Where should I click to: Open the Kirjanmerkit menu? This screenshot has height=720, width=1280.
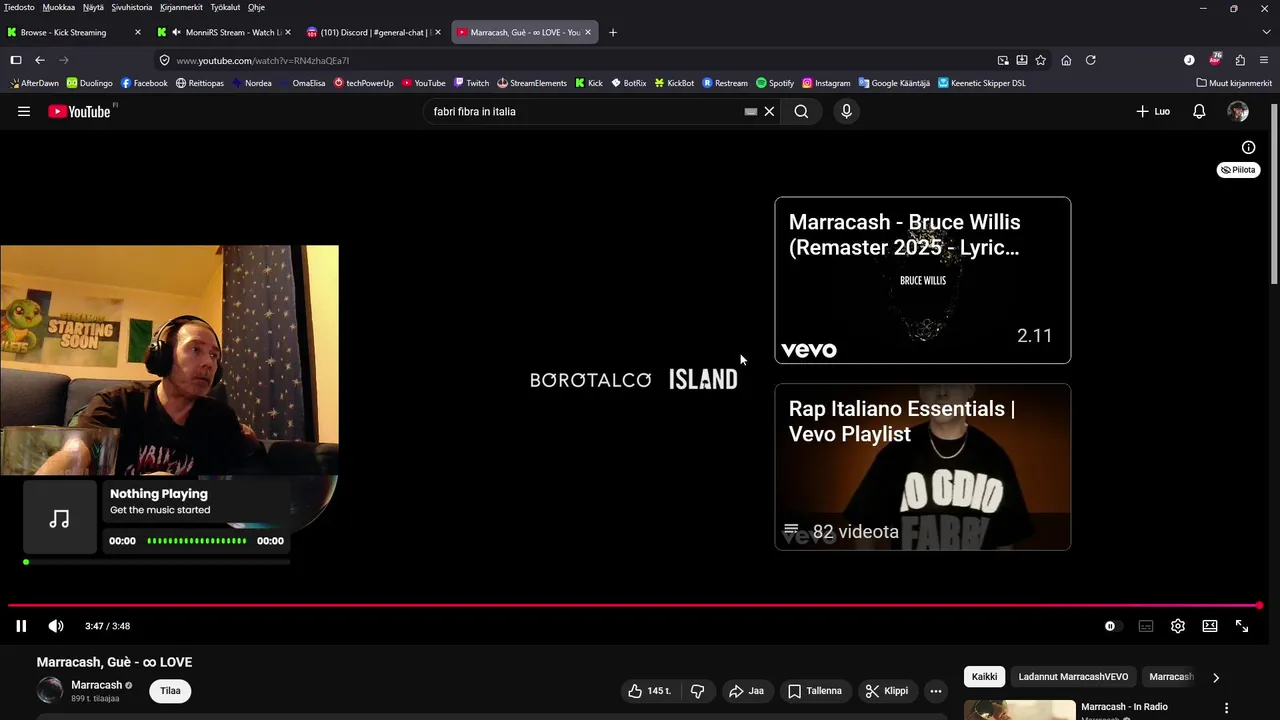coord(181,7)
